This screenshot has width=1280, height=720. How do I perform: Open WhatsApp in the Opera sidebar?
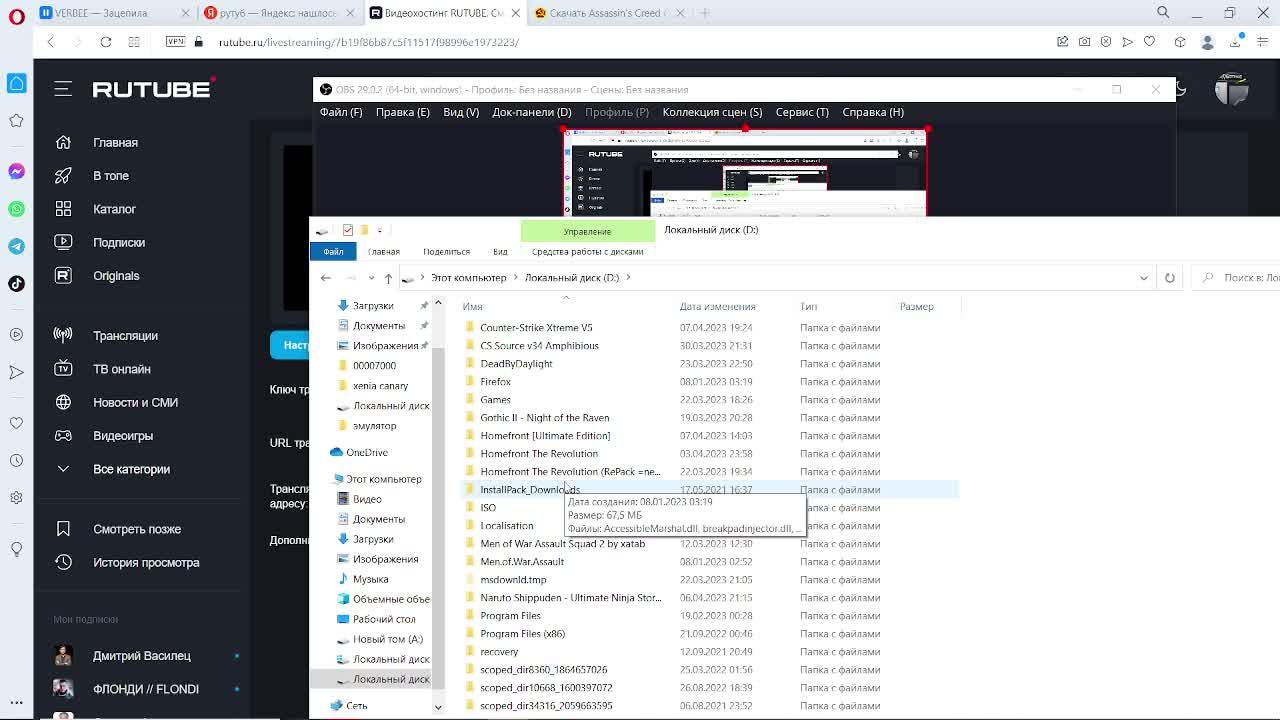click(x=16, y=209)
